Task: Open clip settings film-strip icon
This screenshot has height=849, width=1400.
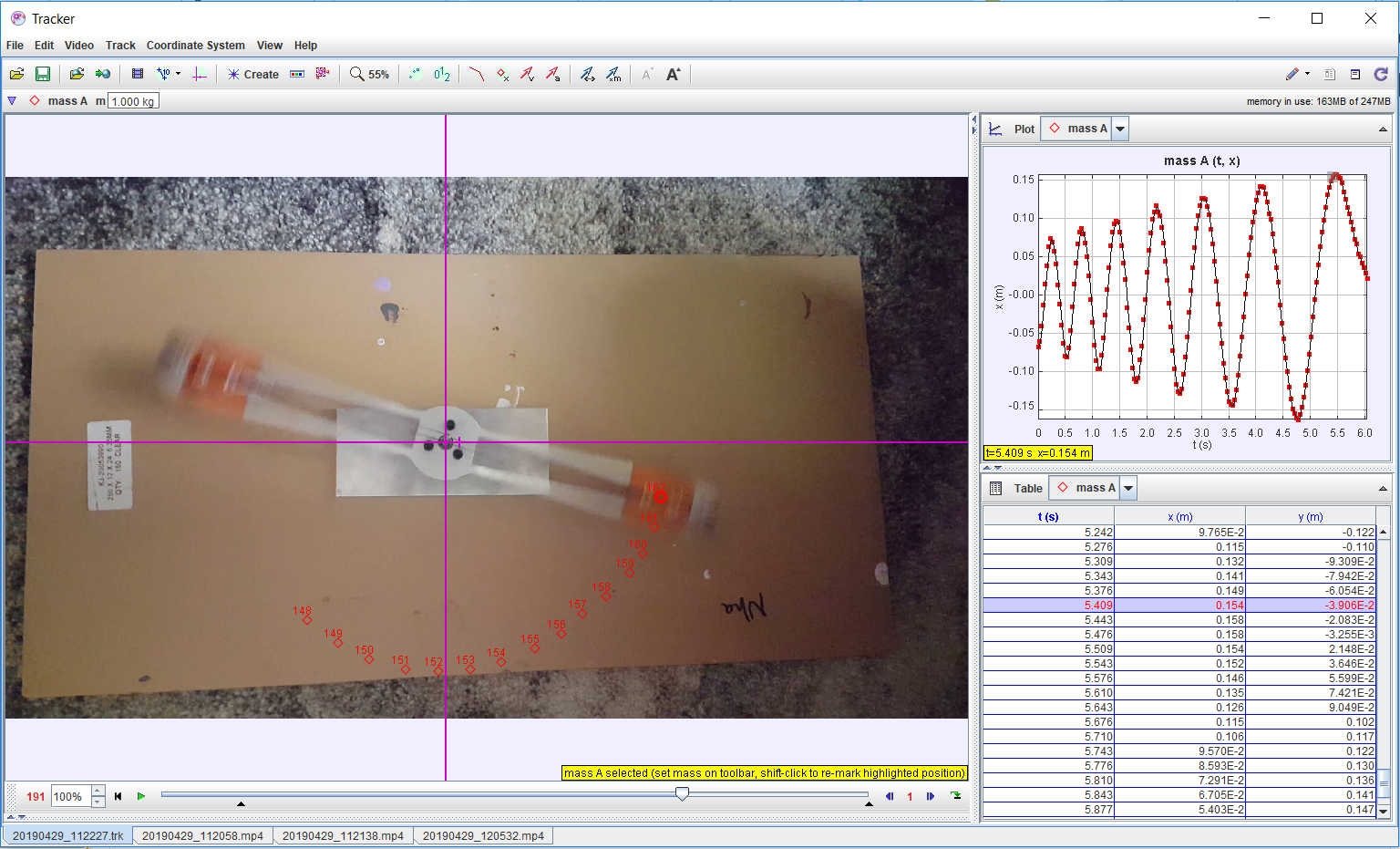Action: (138, 74)
